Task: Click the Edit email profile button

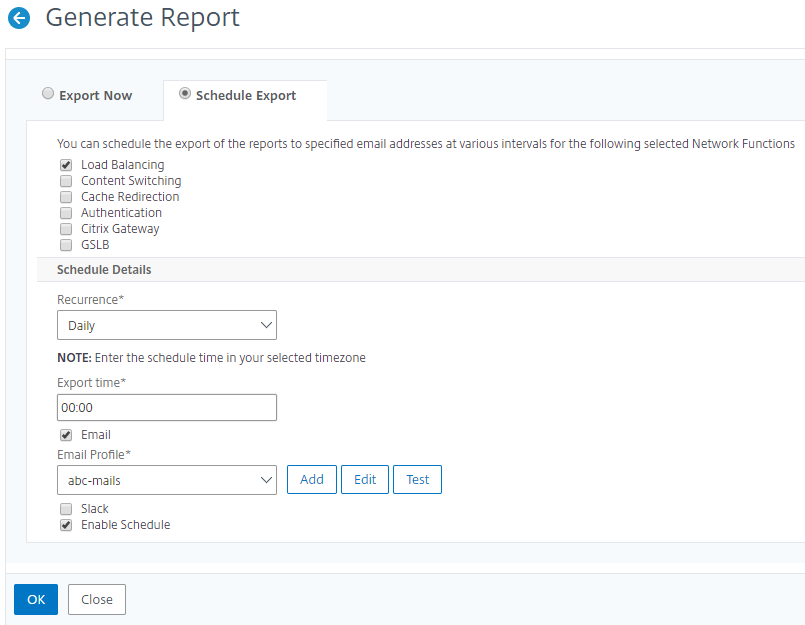Action: tap(365, 480)
